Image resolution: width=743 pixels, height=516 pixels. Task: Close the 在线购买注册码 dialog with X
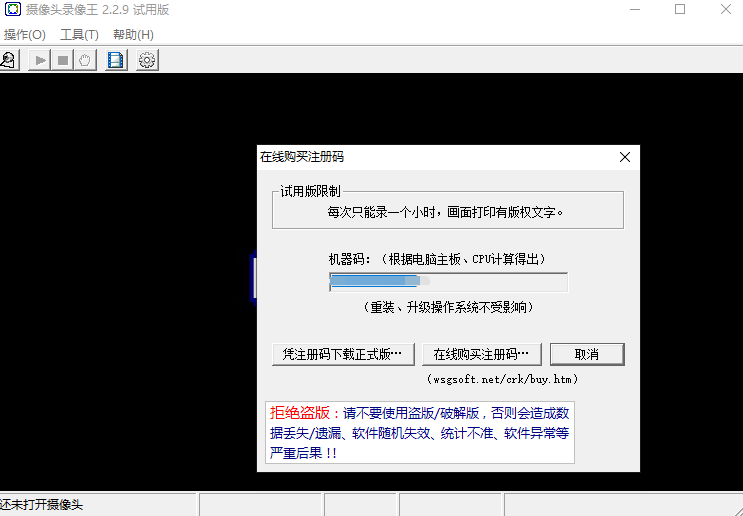coord(625,157)
